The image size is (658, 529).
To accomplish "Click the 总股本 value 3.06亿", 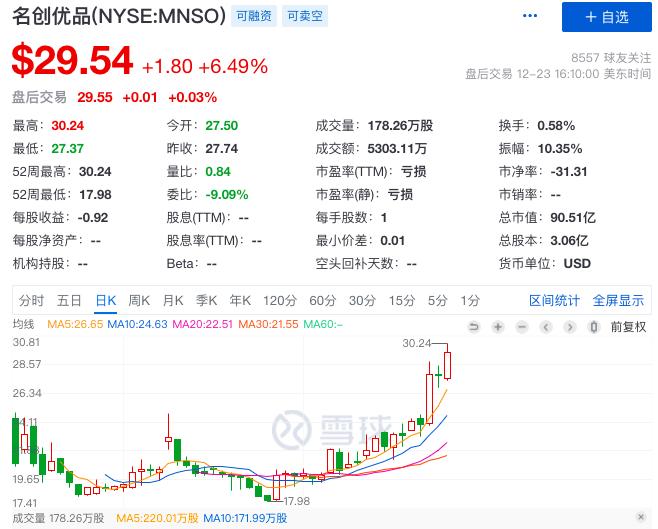I will pyautogui.click(x=569, y=240).
